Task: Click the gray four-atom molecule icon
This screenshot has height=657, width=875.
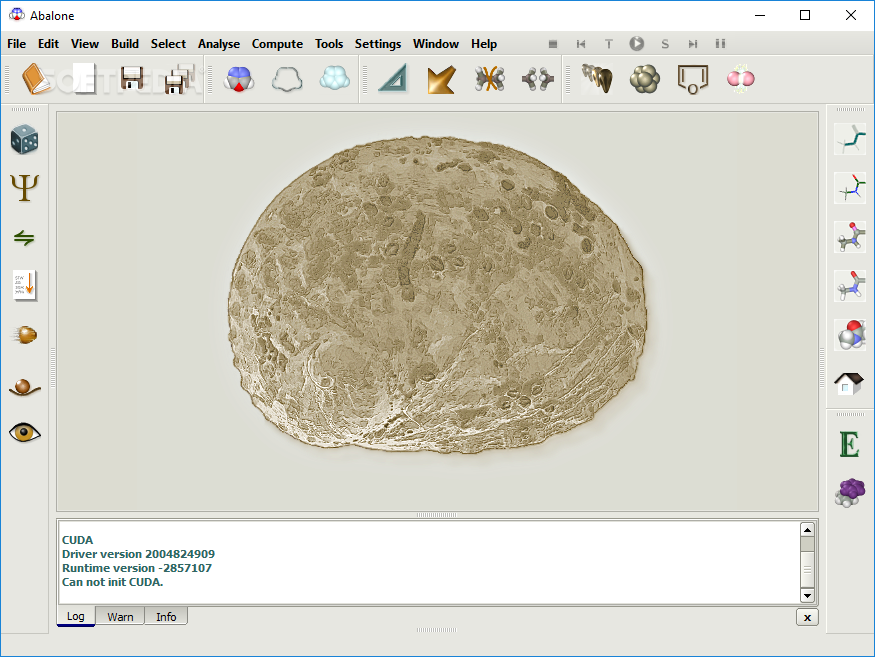Action: point(538,79)
